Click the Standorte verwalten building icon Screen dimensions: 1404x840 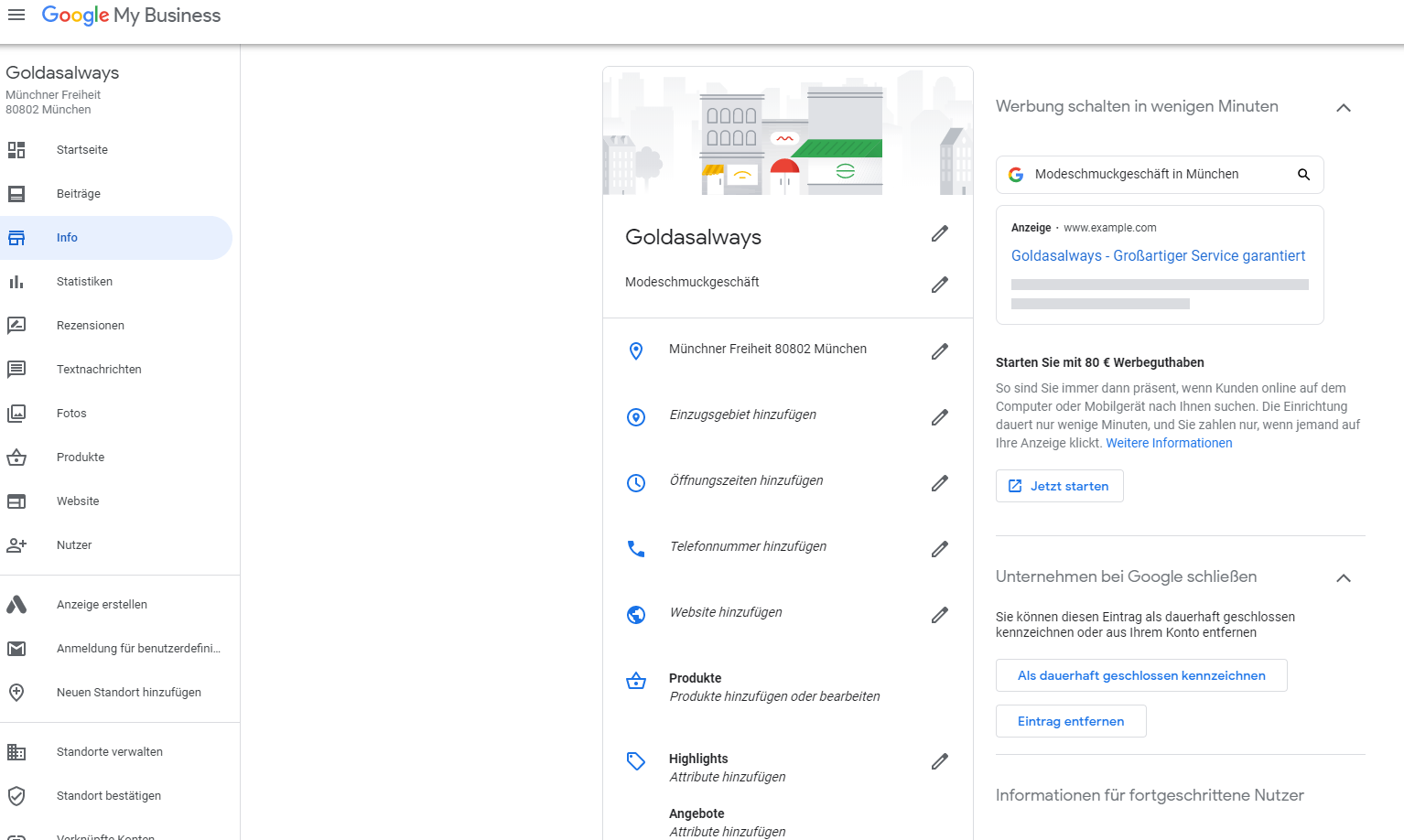tap(16, 752)
